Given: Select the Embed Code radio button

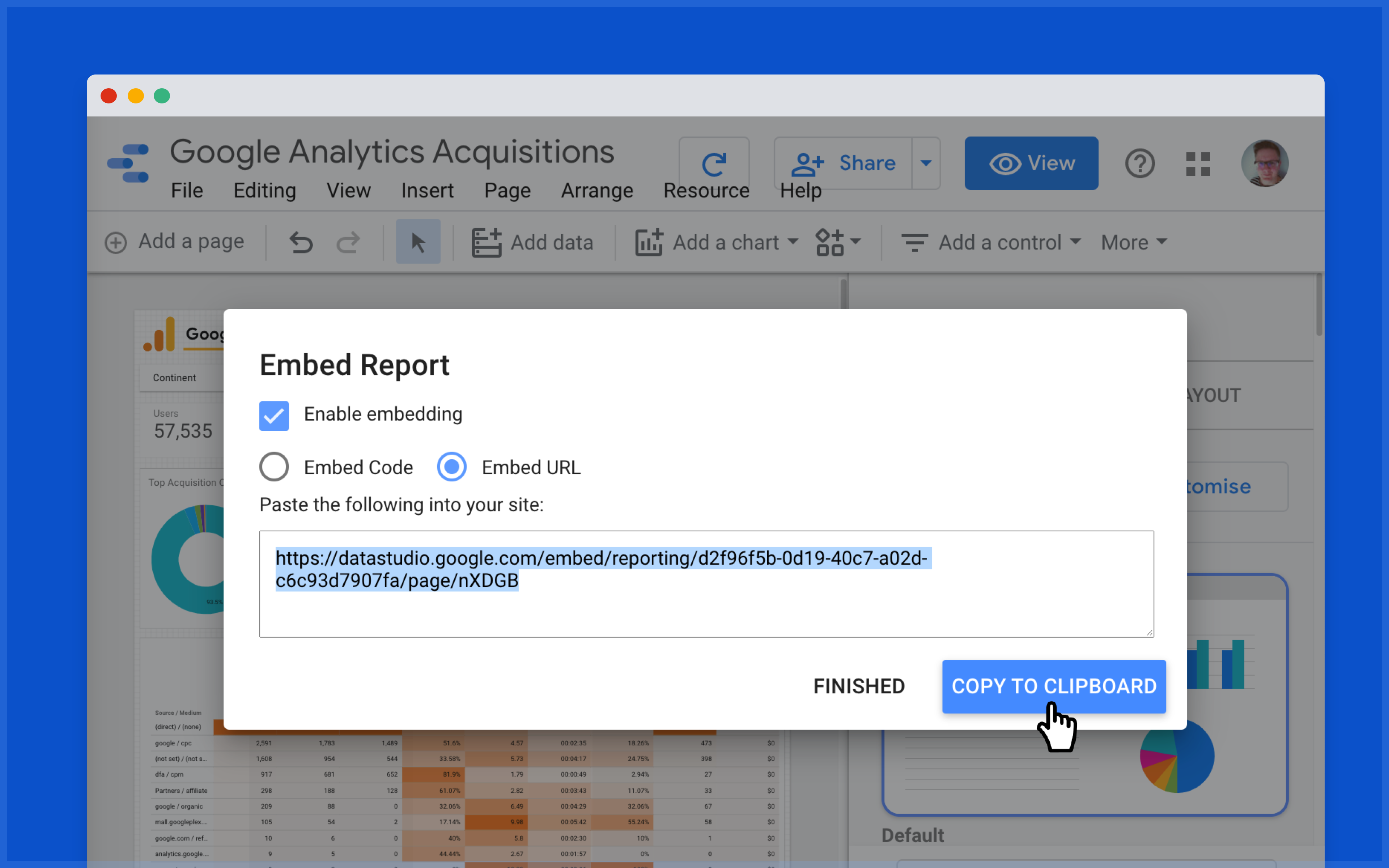Looking at the screenshot, I should pos(274,467).
